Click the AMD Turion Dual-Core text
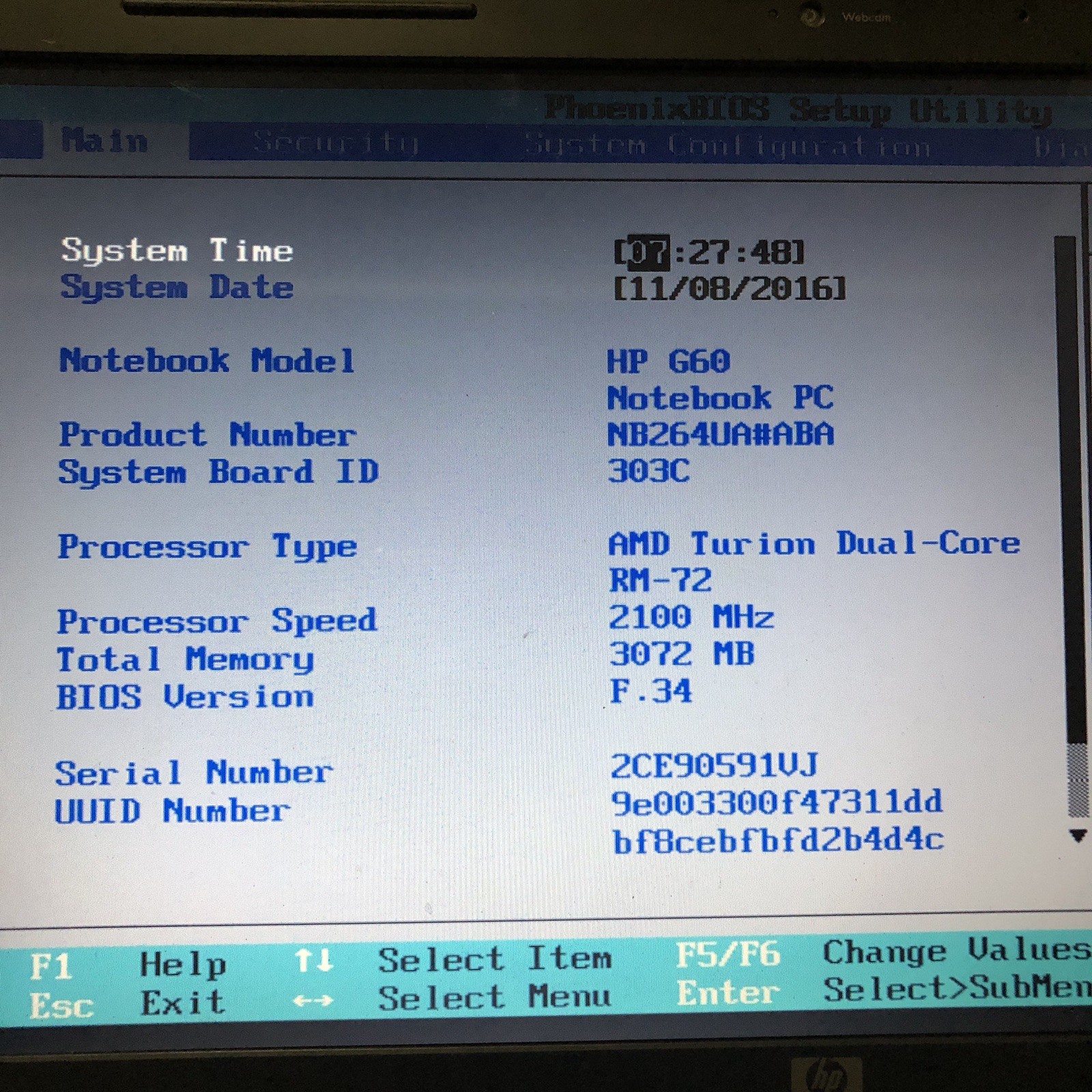 814,544
